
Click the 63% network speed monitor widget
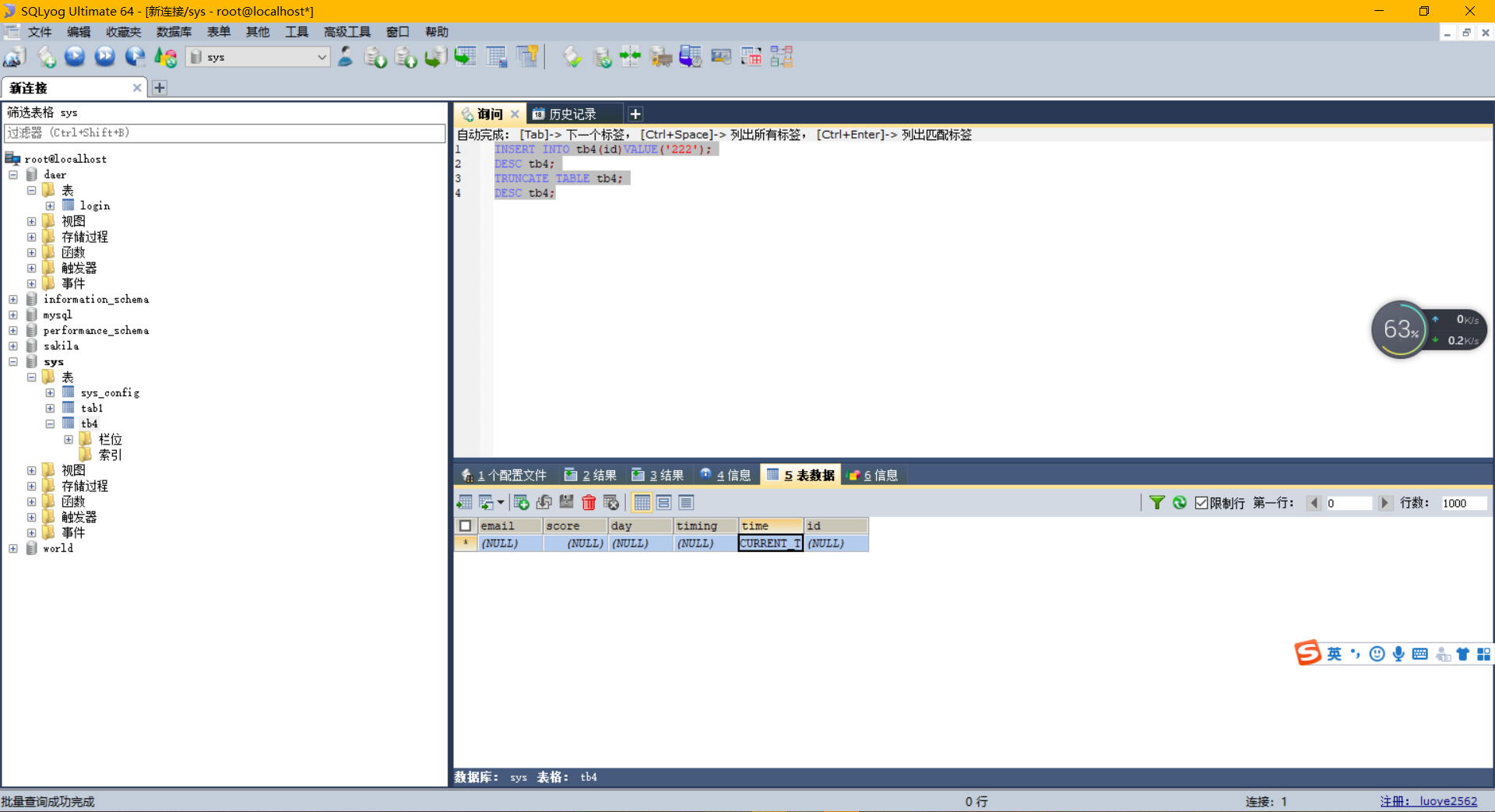1428,330
